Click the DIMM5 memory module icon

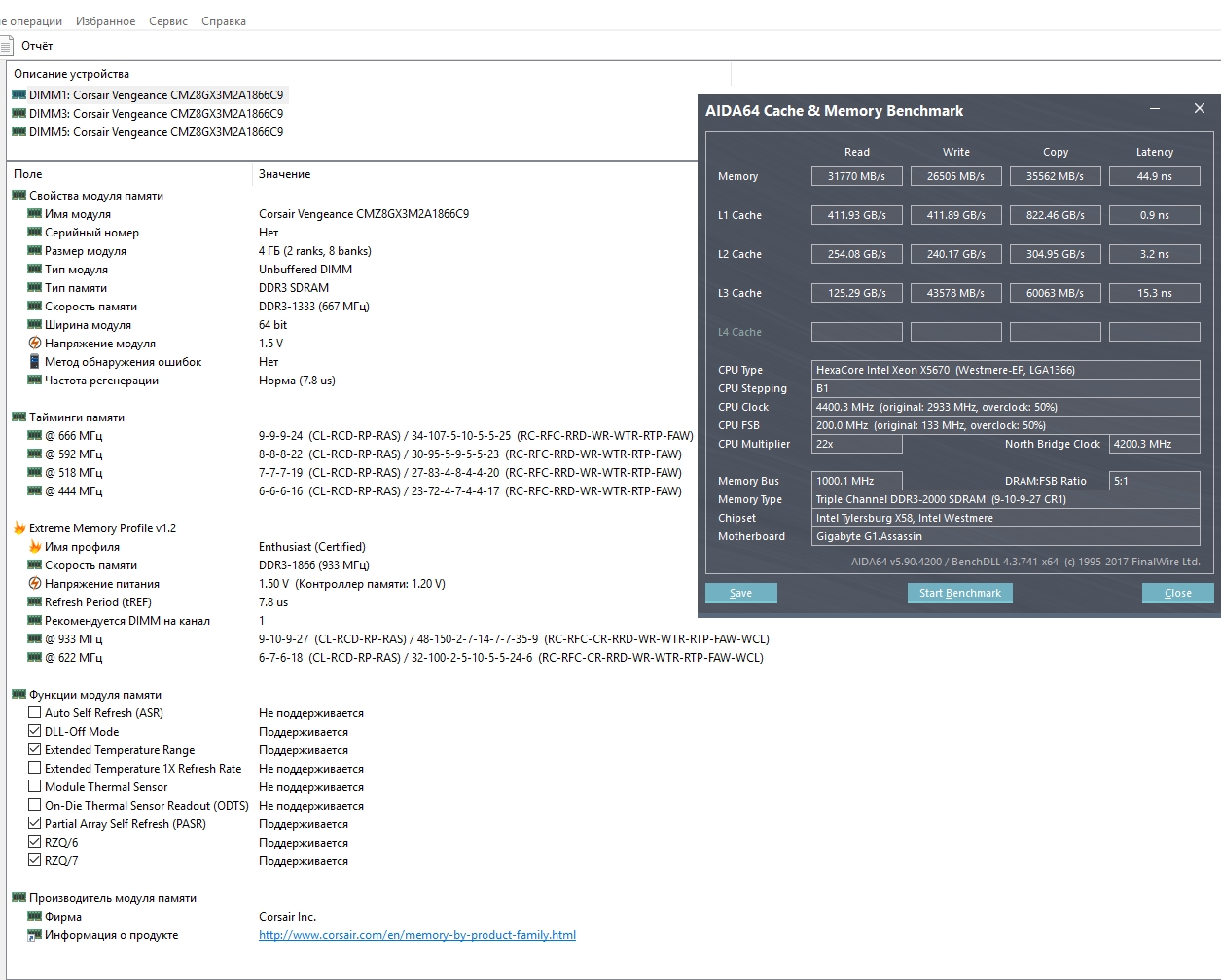click(x=18, y=132)
